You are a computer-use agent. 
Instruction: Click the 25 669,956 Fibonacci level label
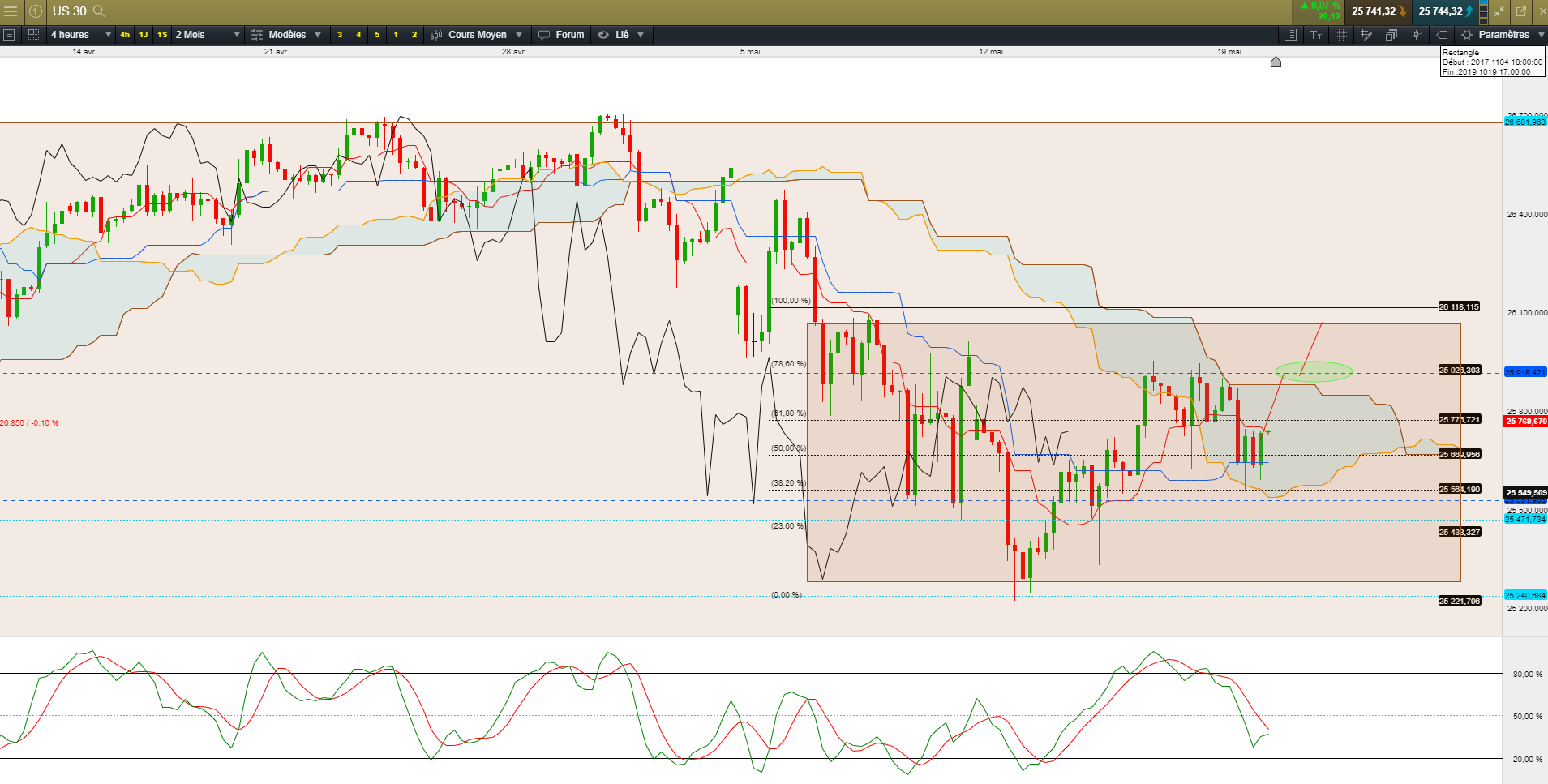click(x=1460, y=454)
